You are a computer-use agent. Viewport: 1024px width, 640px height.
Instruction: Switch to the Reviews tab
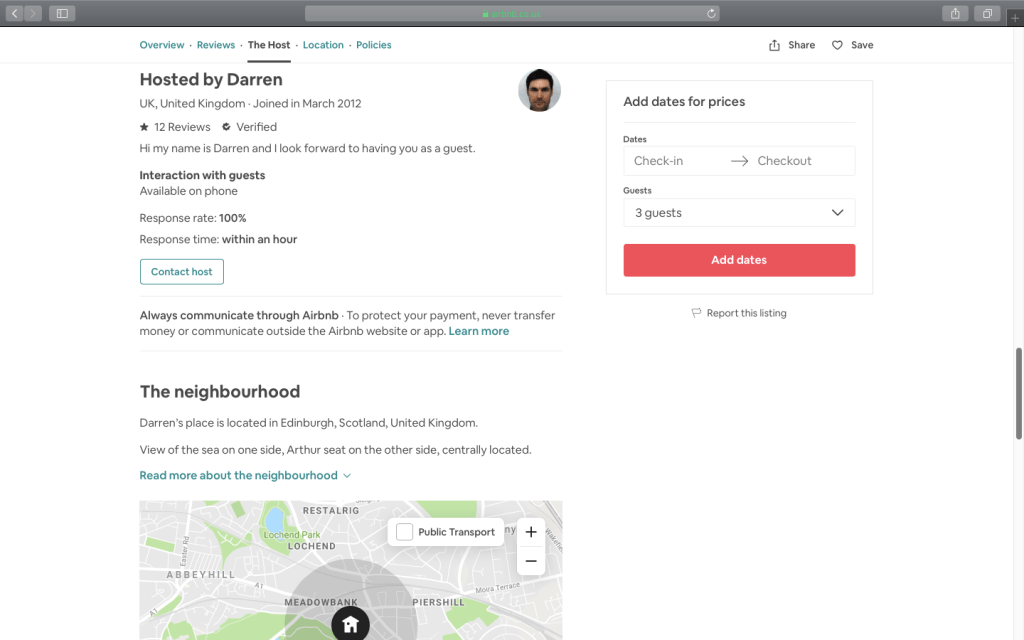pos(216,45)
